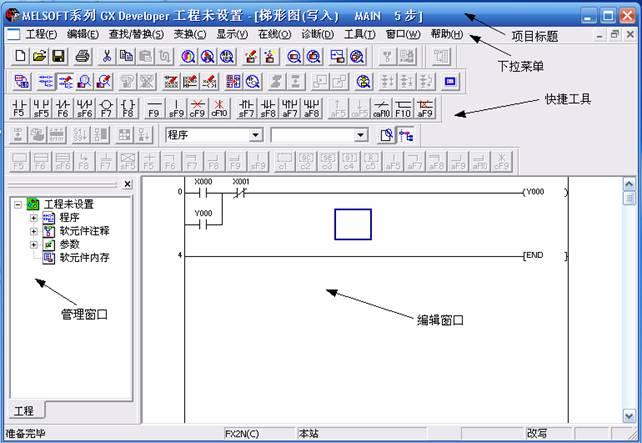Open the 工程(F) menu

click(41, 34)
